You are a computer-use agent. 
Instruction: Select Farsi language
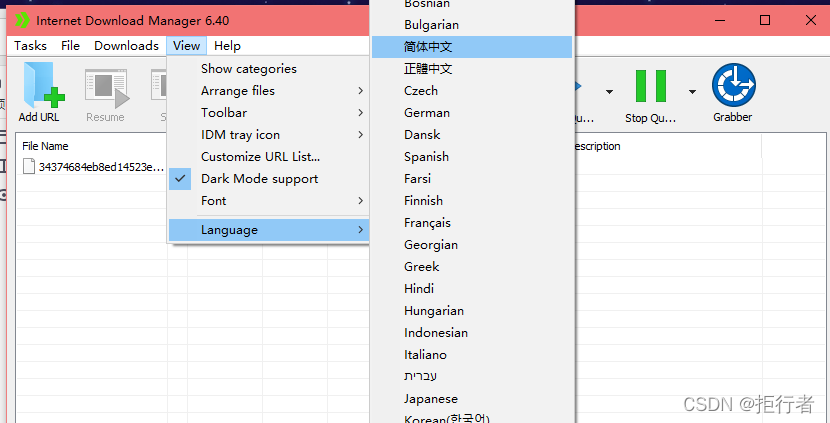[x=472, y=179]
